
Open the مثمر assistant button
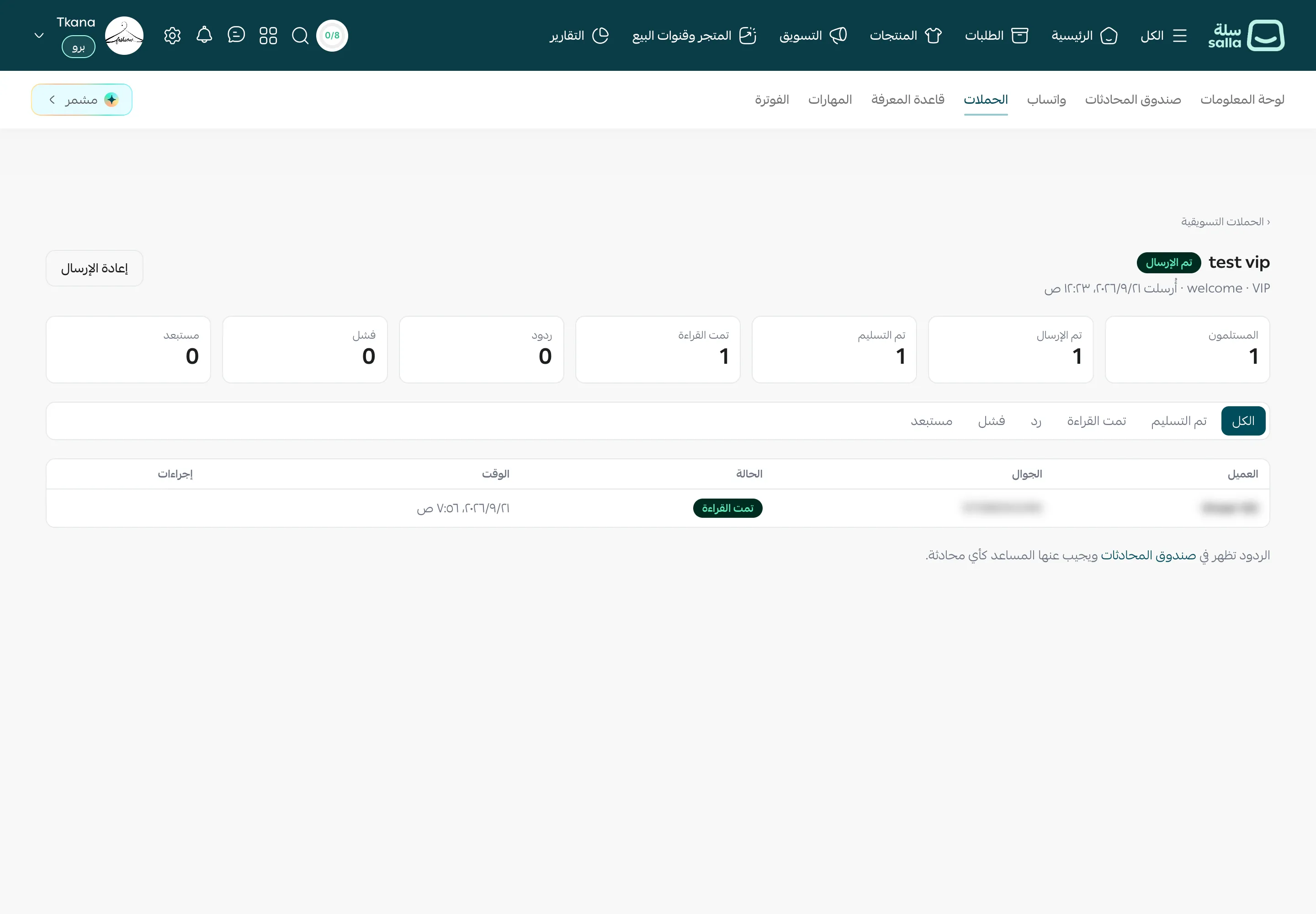(x=82, y=100)
